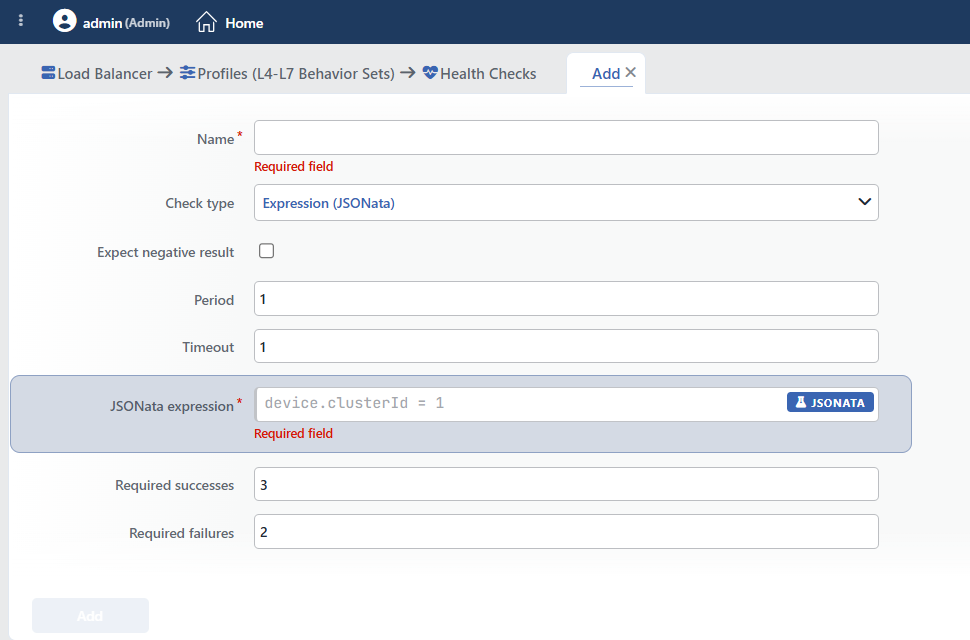970x640 pixels.
Task: Click the admin (Admin) username
Action: coord(126,23)
